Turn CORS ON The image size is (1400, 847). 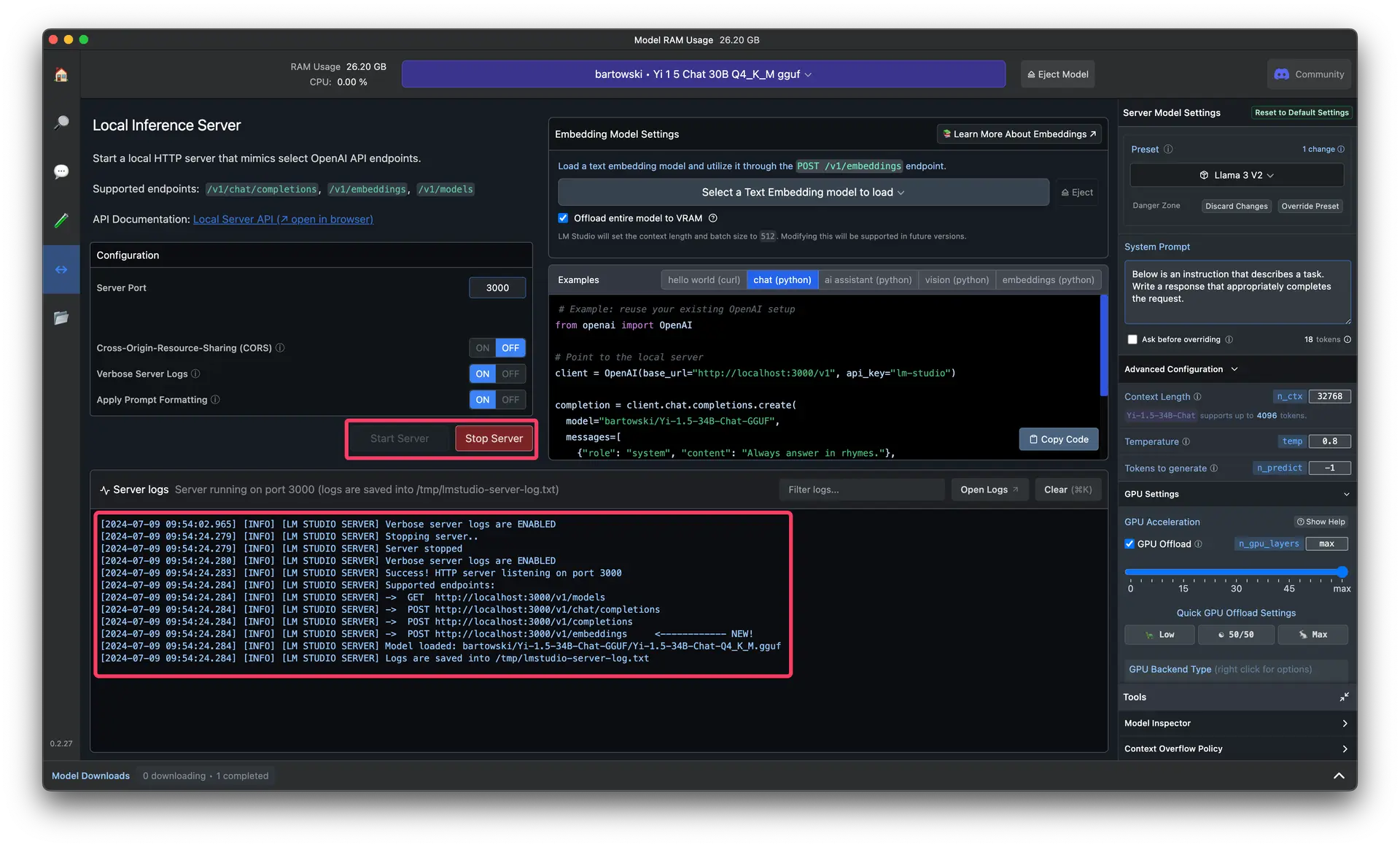pyautogui.click(x=483, y=348)
